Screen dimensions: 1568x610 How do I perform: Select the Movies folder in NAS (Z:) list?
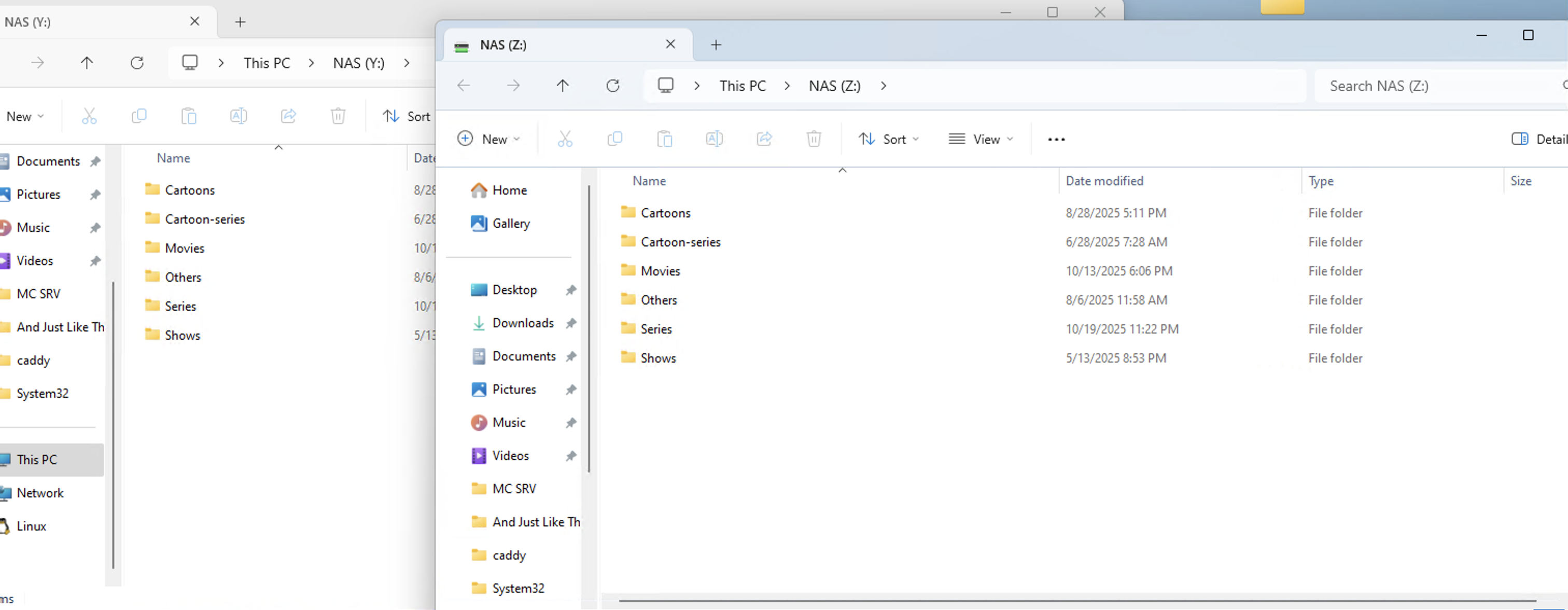pyautogui.click(x=660, y=271)
